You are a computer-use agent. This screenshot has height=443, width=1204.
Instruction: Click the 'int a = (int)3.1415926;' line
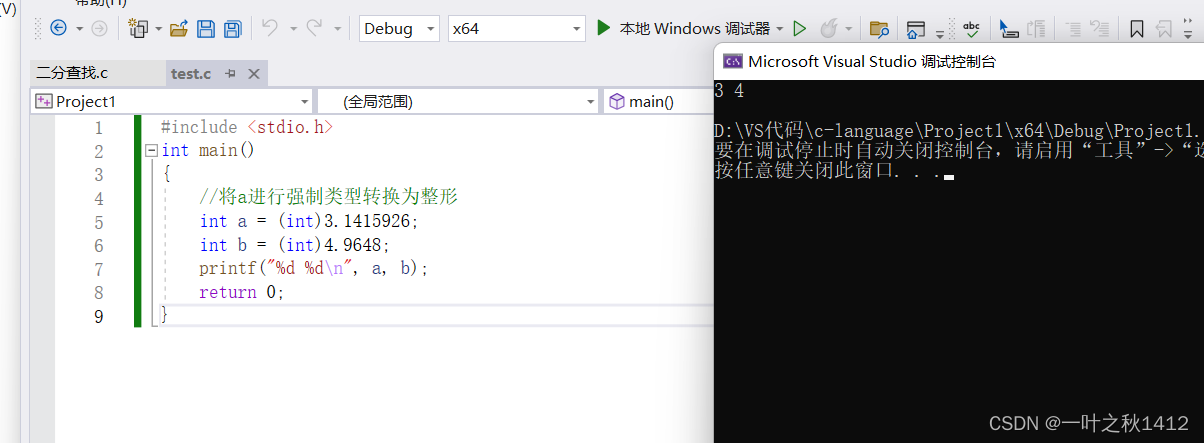(309, 221)
